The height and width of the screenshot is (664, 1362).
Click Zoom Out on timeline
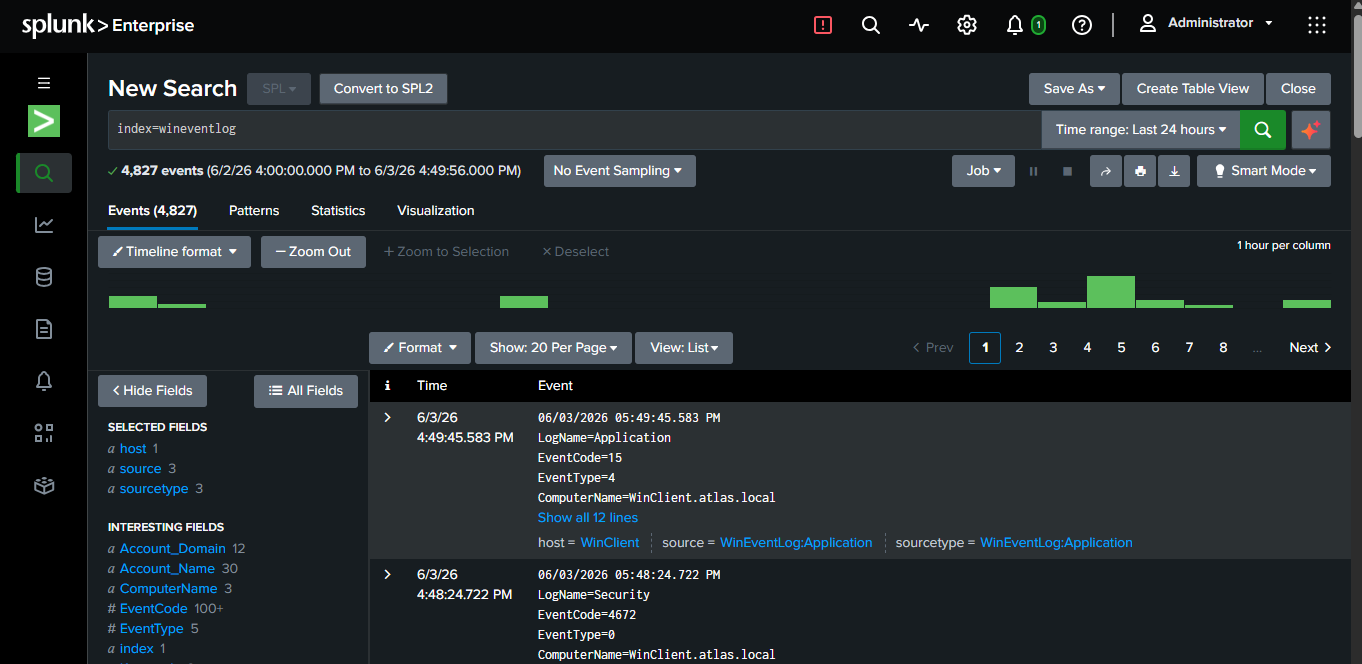[313, 252]
